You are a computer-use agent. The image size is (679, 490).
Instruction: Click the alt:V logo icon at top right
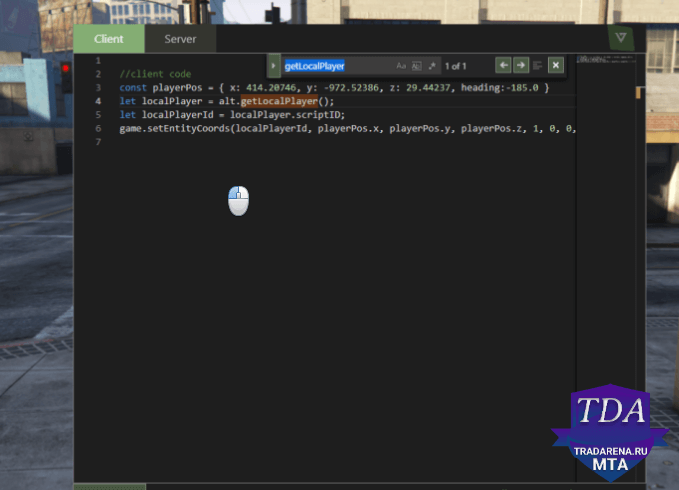tap(621, 38)
